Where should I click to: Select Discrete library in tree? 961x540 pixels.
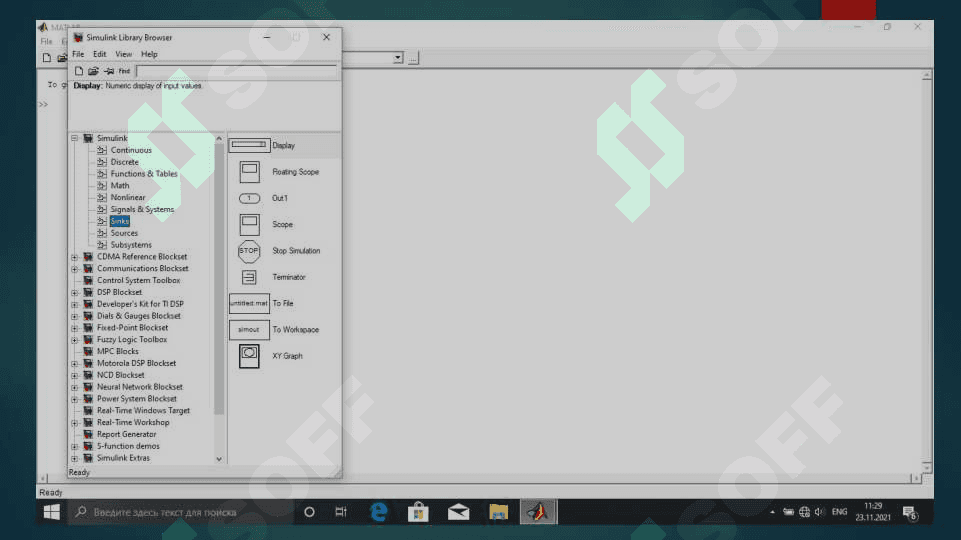point(124,162)
